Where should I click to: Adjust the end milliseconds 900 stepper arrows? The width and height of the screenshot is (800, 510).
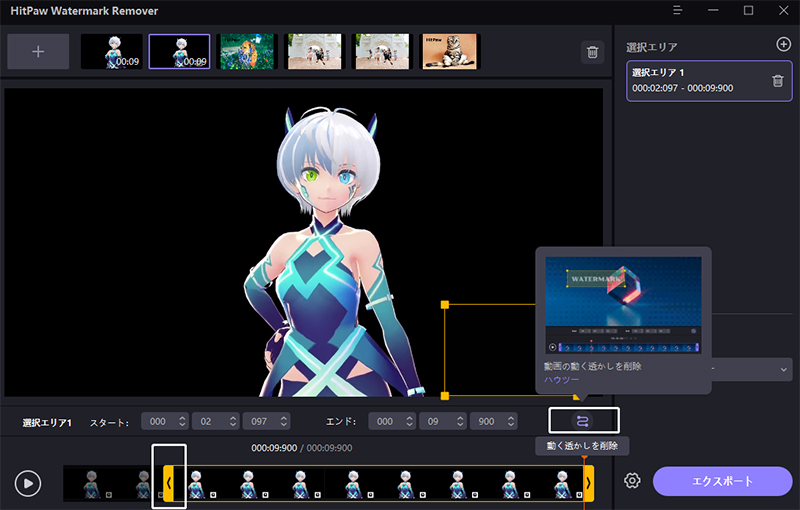click(511, 421)
